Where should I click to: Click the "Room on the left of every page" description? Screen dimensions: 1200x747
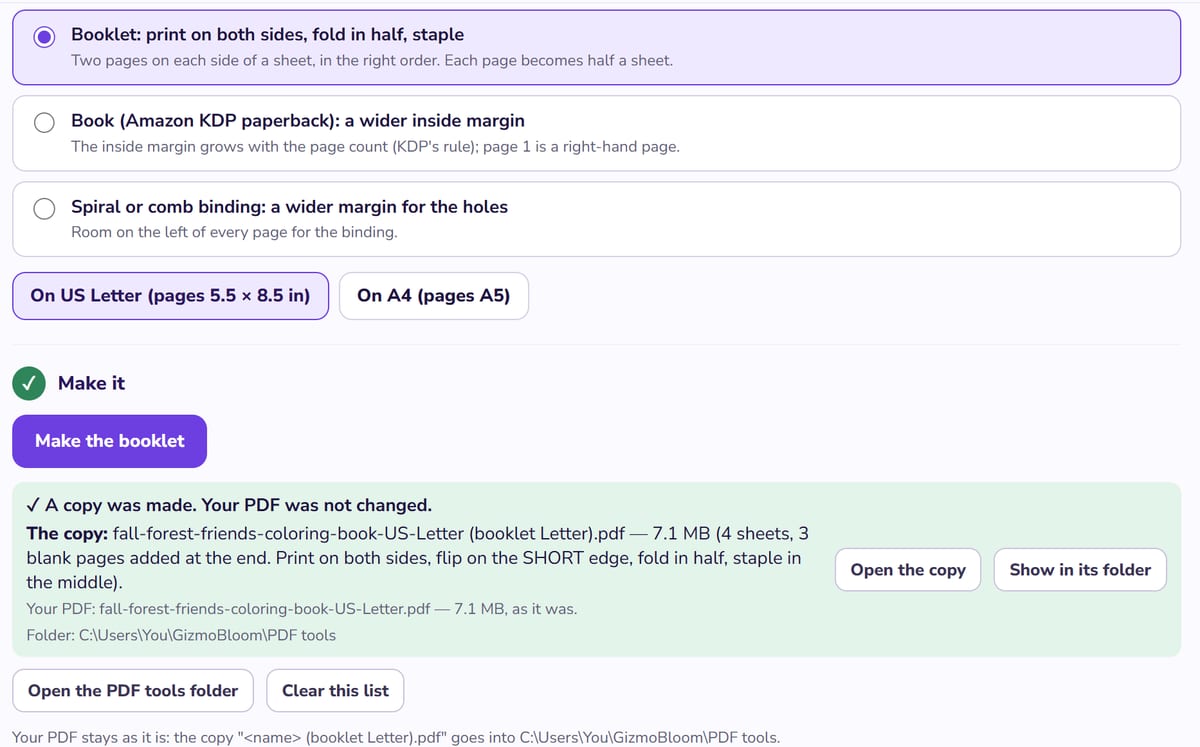coord(234,232)
